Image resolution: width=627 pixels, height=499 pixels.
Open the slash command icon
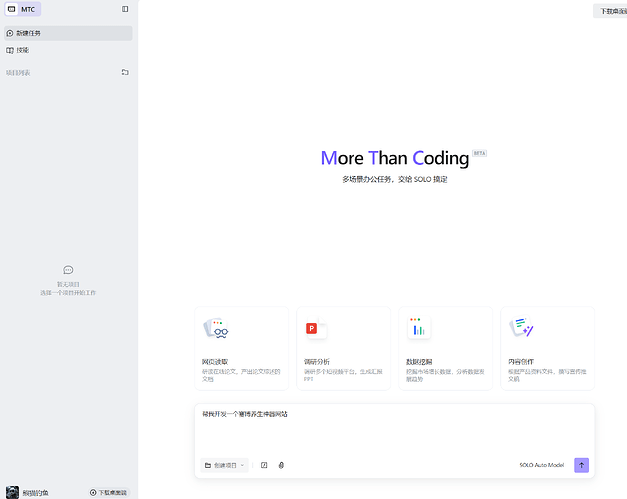pos(264,465)
